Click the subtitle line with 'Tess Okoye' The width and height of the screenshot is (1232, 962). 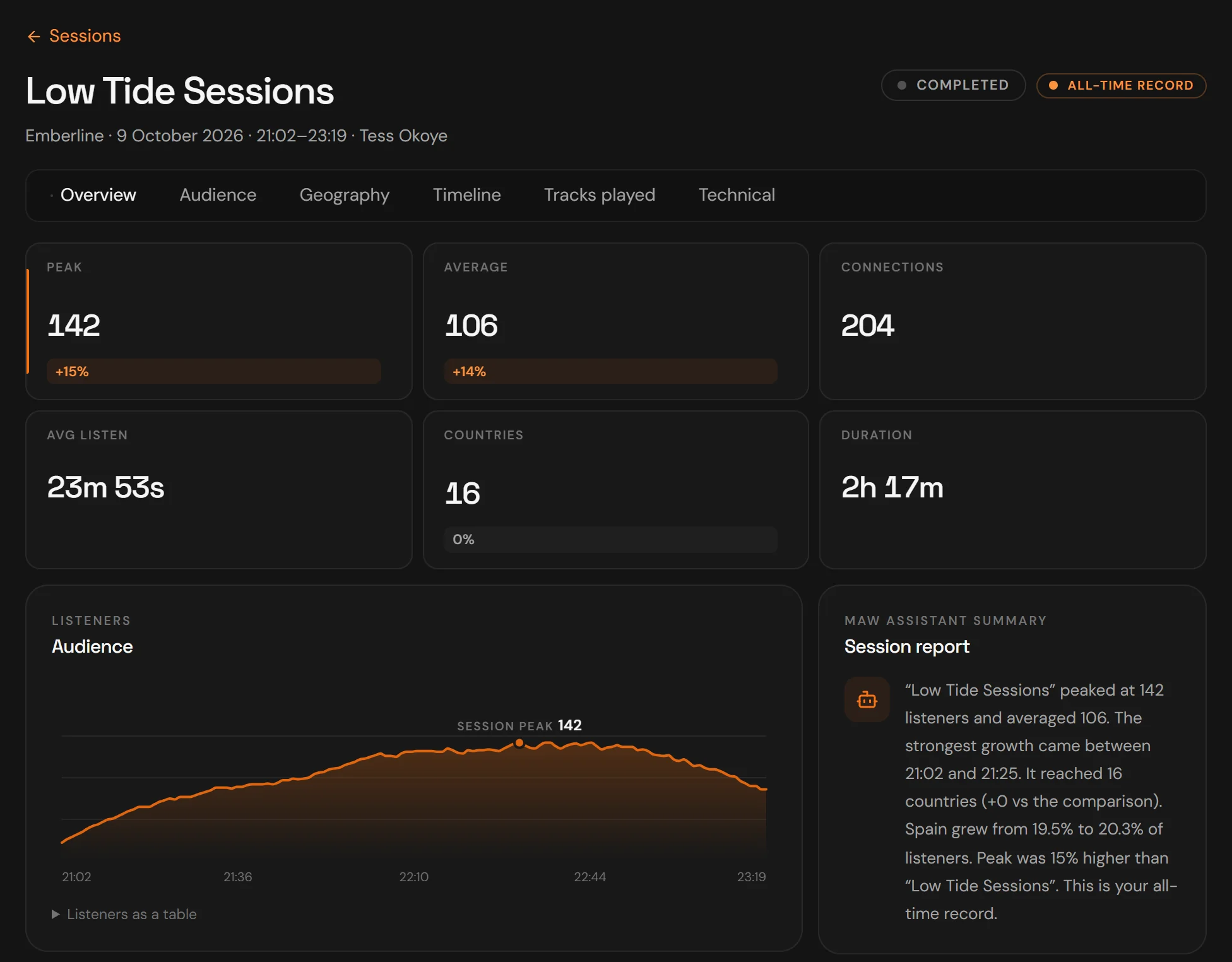point(236,136)
